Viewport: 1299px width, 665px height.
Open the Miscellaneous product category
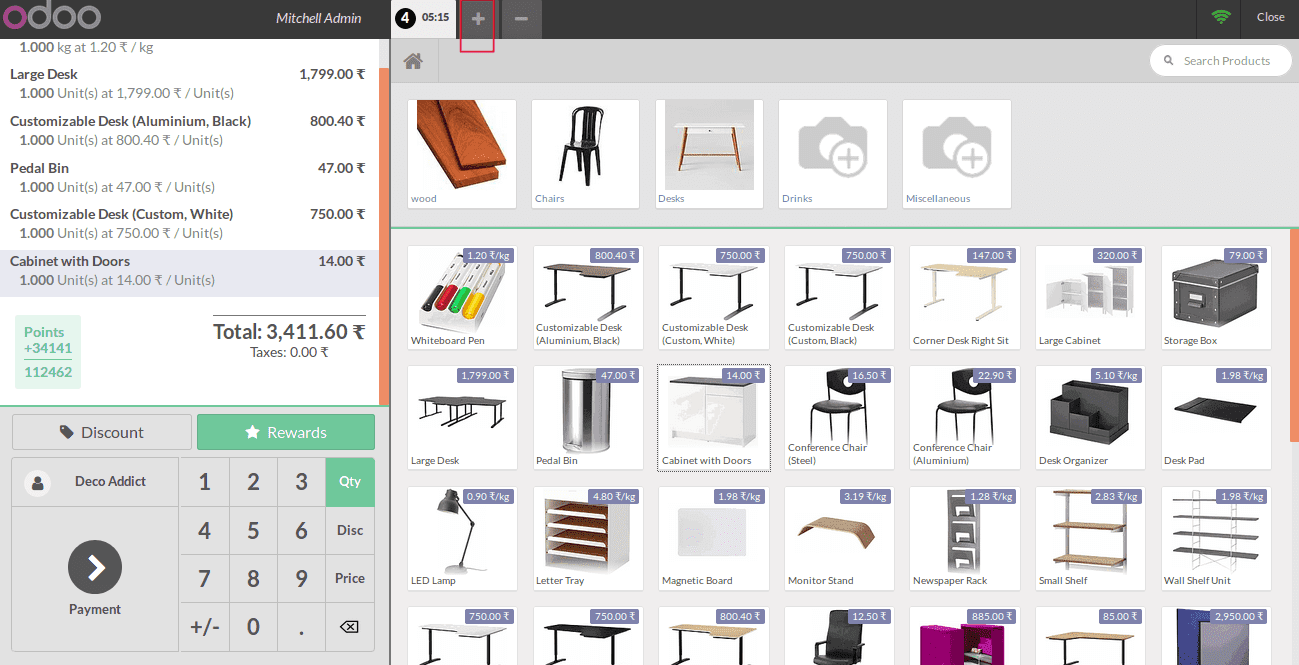pyautogui.click(x=956, y=154)
